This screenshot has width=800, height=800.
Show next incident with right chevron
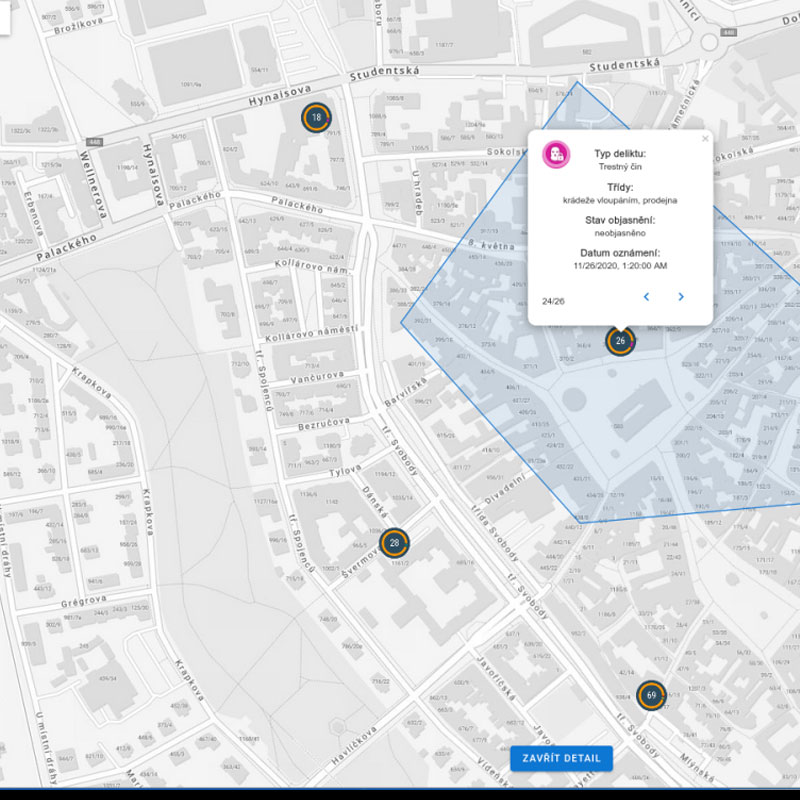pyautogui.click(x=681, y=297)
